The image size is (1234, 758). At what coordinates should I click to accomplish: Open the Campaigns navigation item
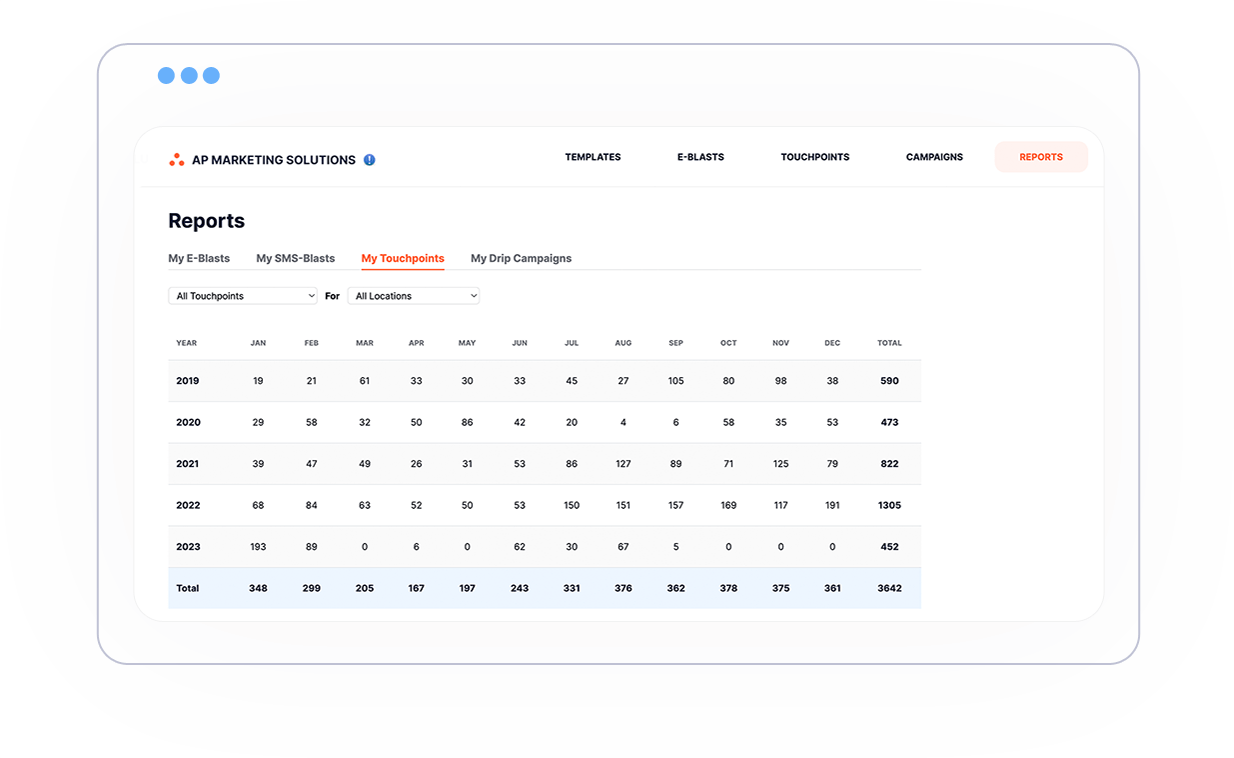pyautogui.click(x=934, y=157)
